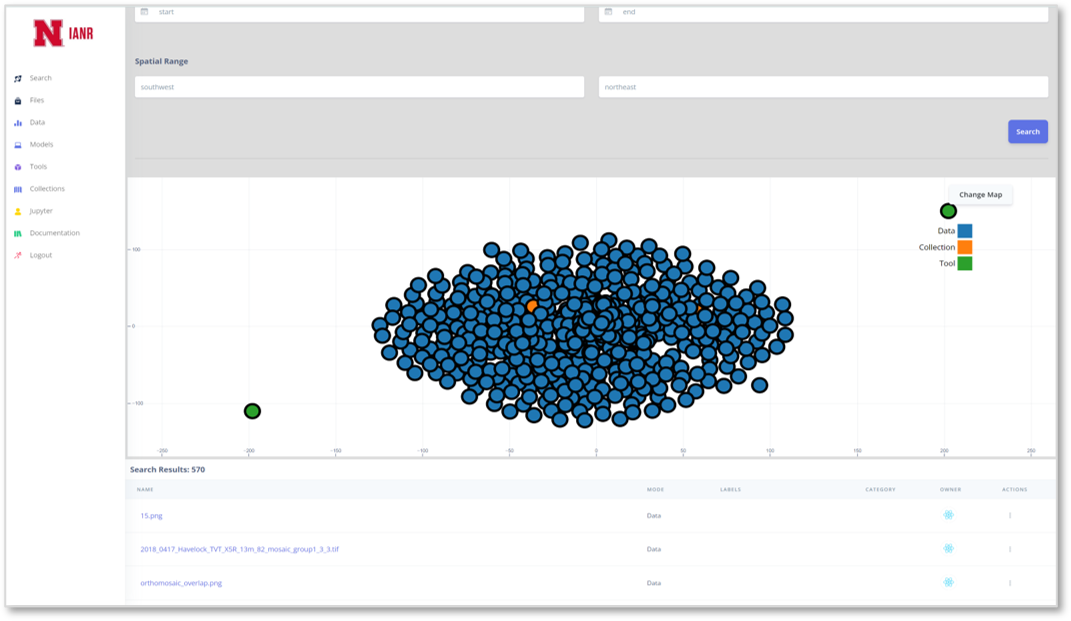Open actions menu for Havelock mosaic tif row
Image resolution: width=1071 pixels, height=621 pixels.
pos(1010,549)
